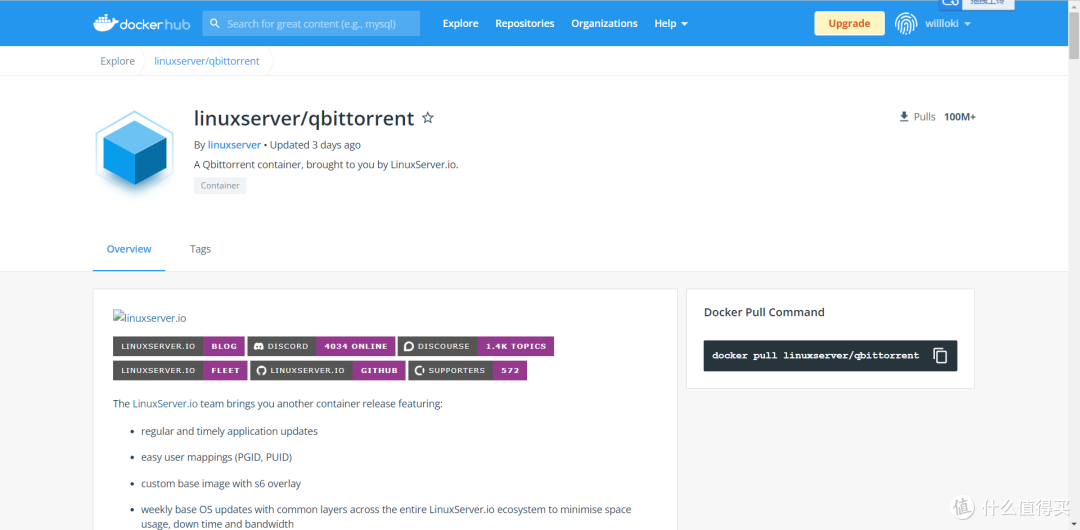The image size is (1080, 530).
Task: Click the fingerprint user avatar
Action: [x=906, y=23]
